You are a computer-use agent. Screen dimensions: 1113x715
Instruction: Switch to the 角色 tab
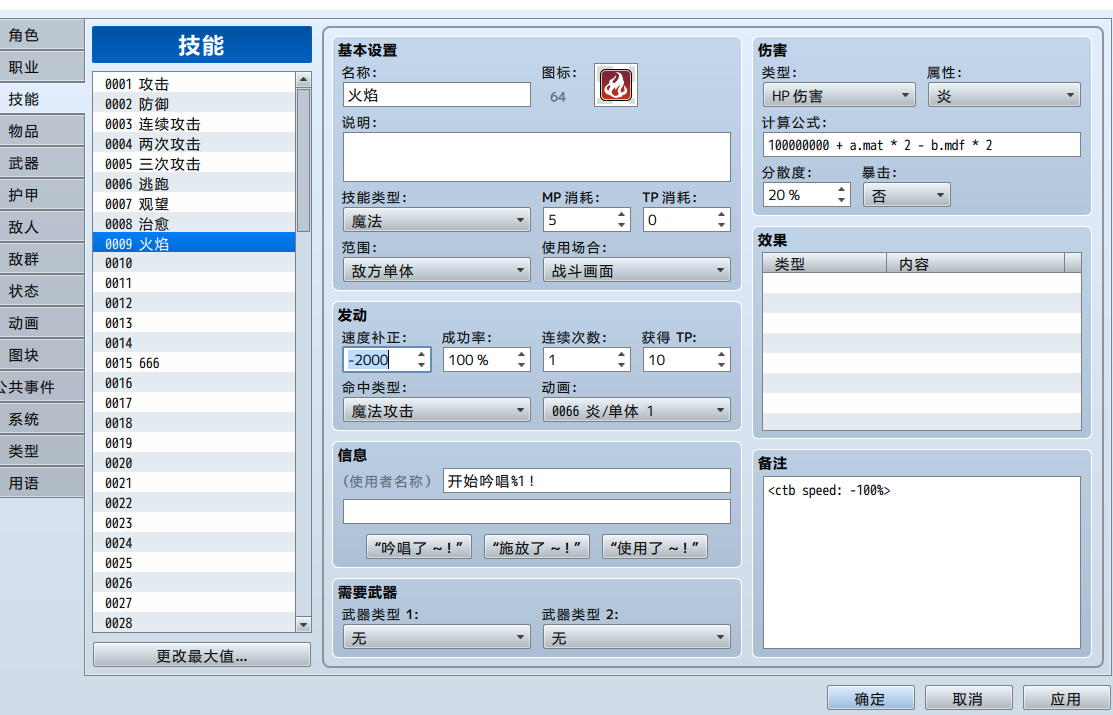41,35
